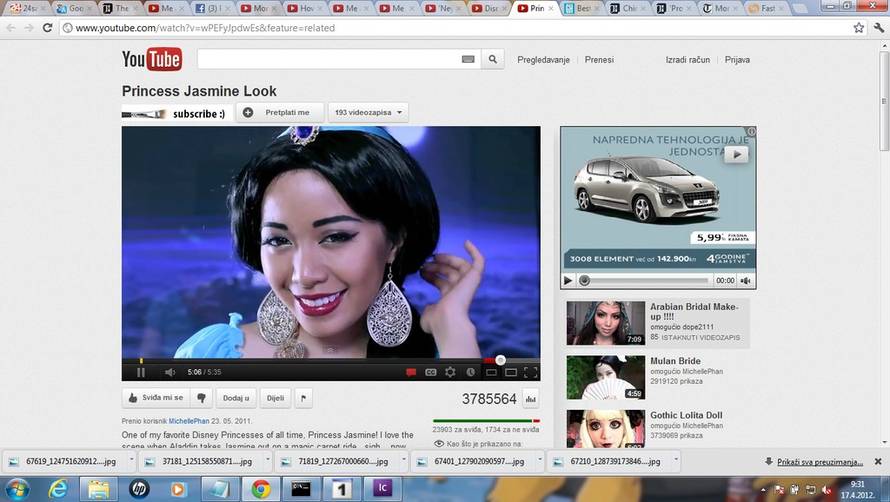
Task: Click the video progress scrubber handle
Action: coord(500,360)
